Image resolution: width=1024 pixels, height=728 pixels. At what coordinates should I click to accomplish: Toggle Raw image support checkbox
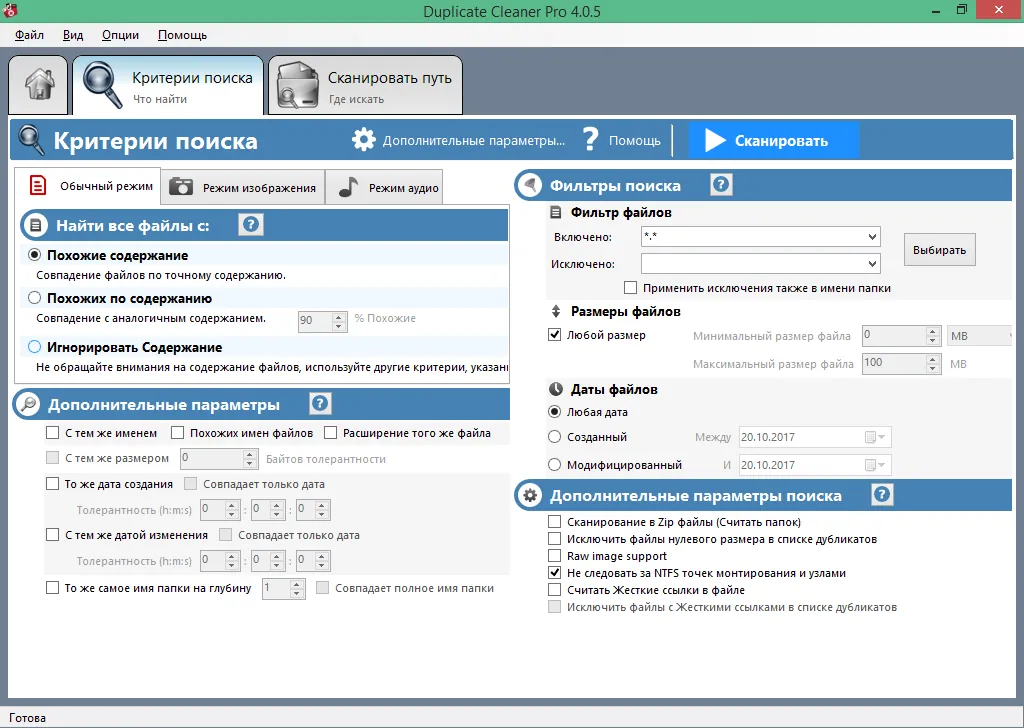[x=554, y=556]
